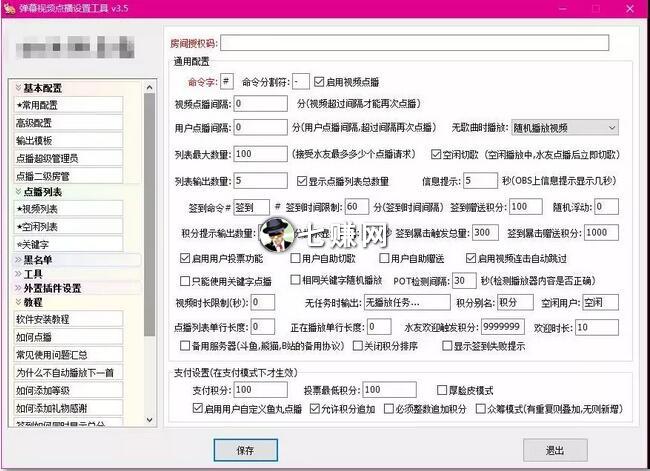Image resolution: width=650 pixels, height=471 pixels.
Task: Enable the 备用服务器 checkbox
Action: tap(185, 345)
